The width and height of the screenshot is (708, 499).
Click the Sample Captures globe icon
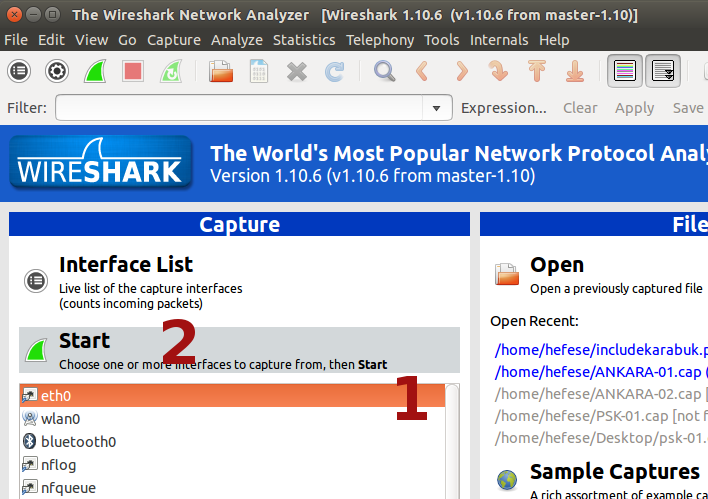pyautogui.click(x=507, y=480)
